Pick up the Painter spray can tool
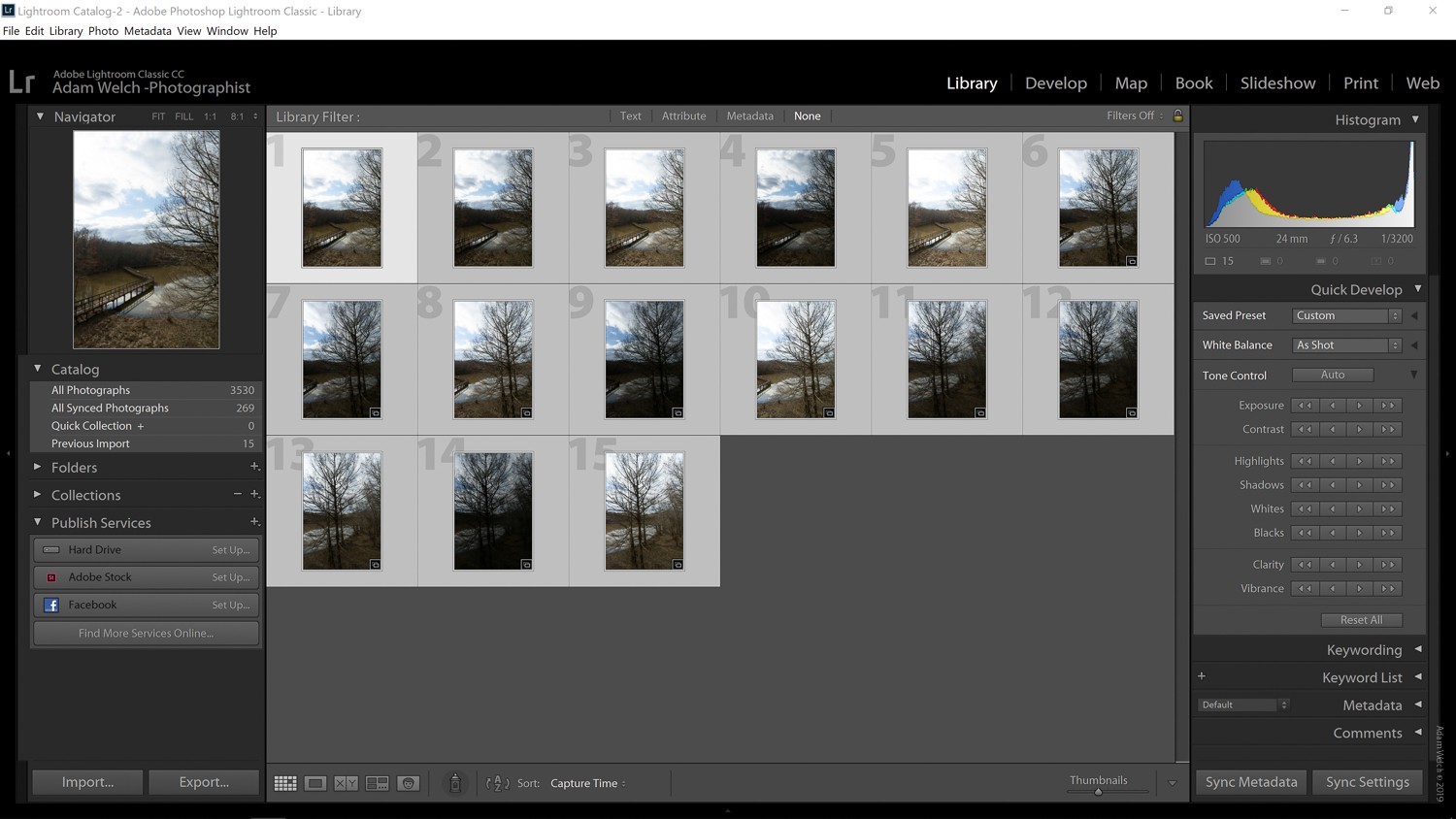Screen dimensions: 1456x819 (x=455, y=783)
